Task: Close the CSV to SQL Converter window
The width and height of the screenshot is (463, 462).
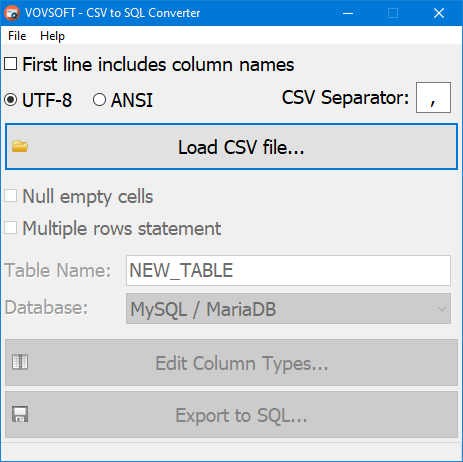Action: (x=439, y=13)
